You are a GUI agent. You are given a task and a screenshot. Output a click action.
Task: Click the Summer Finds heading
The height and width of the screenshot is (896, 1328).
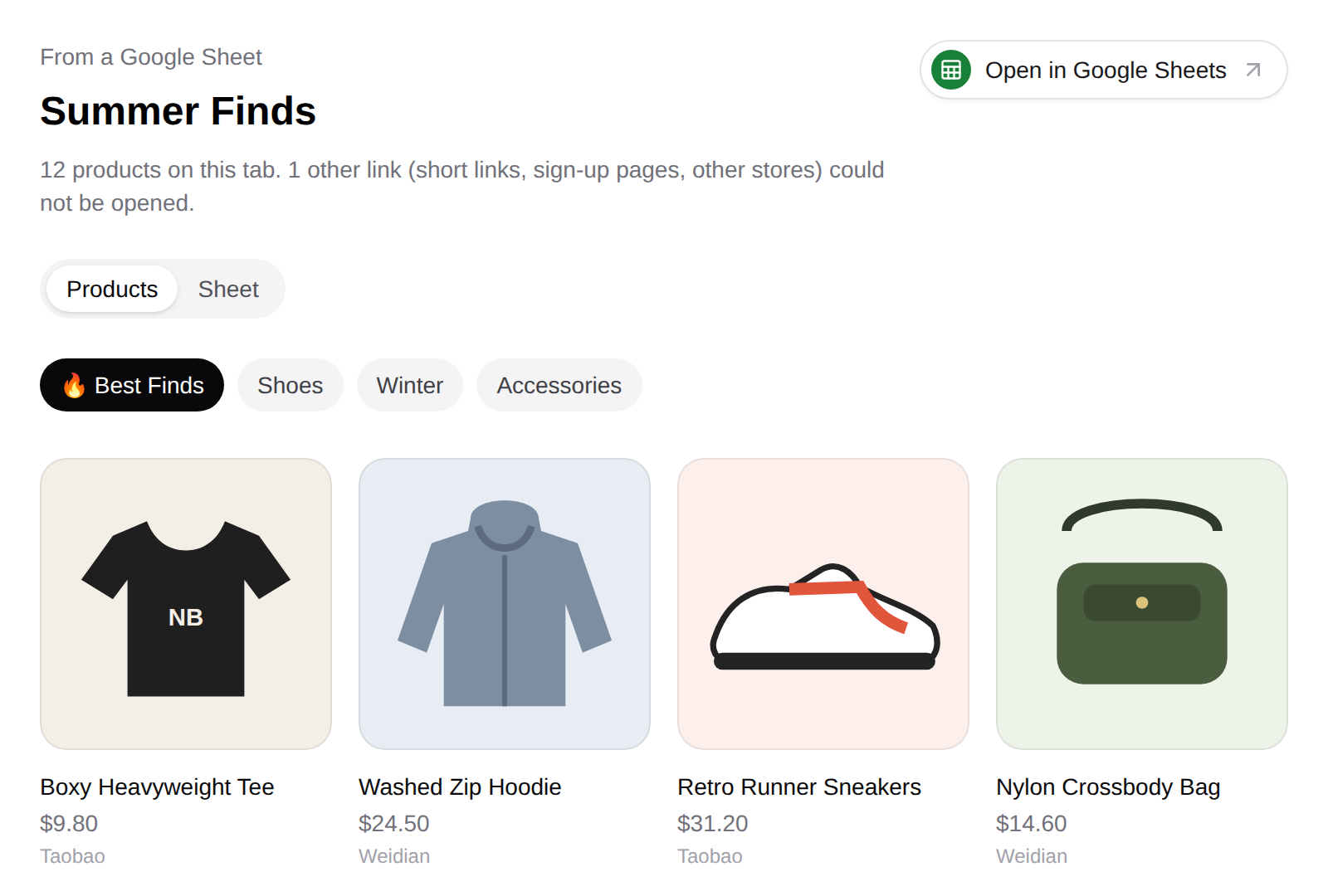click(x=178, y=111)
